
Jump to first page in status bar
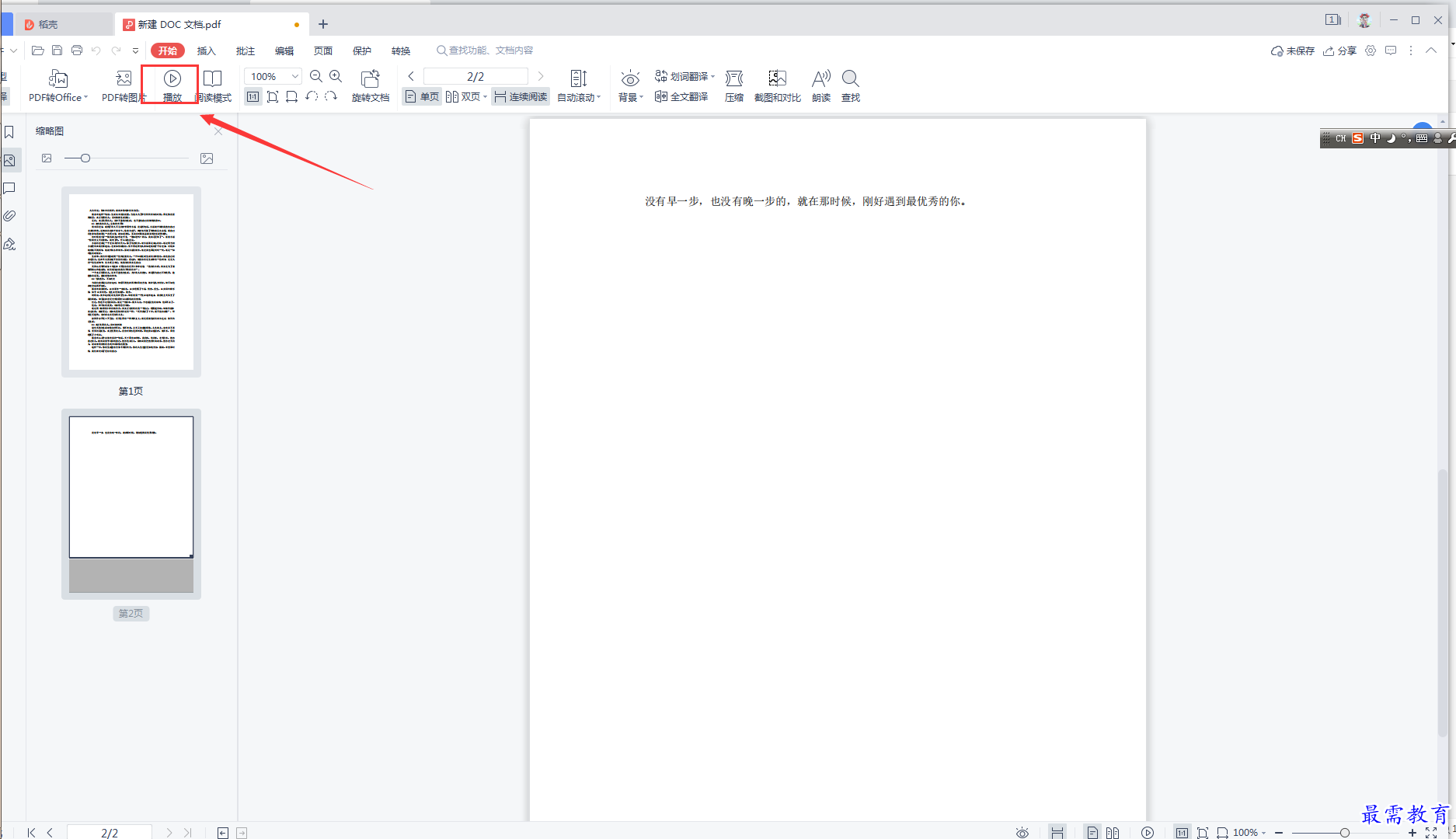pos(31,832)
